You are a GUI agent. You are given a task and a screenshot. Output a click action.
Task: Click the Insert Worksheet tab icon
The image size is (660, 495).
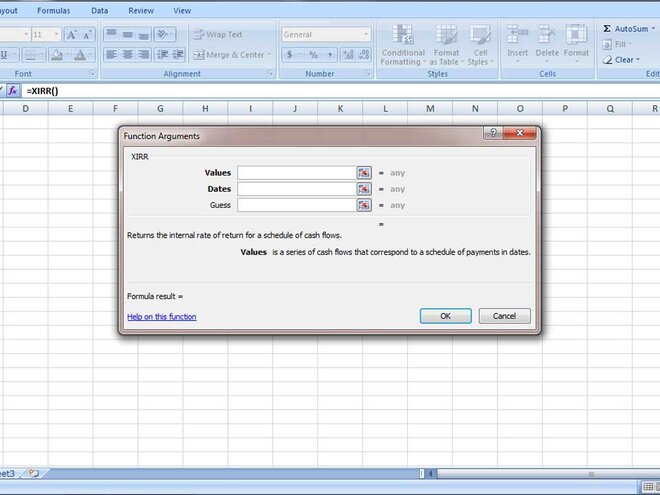[x=34, y=473]
